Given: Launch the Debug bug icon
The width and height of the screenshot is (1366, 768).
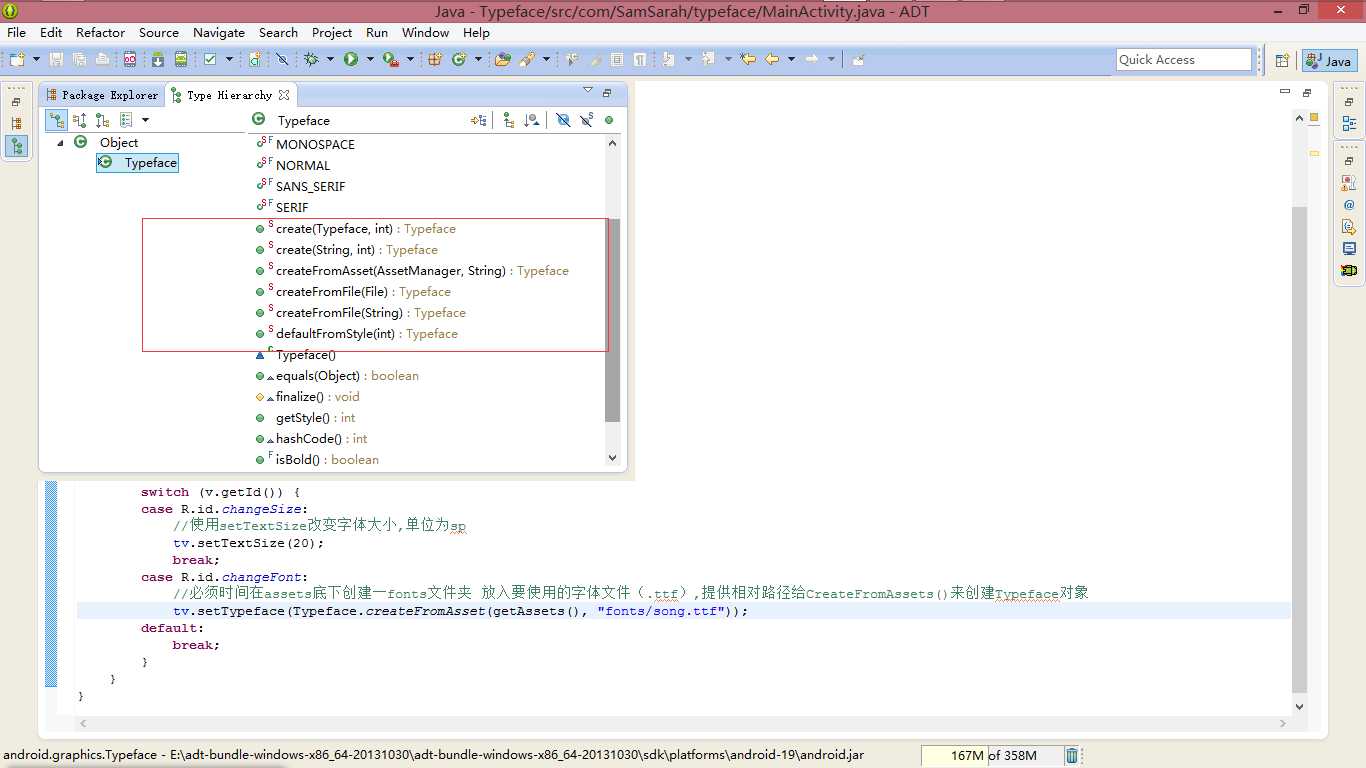Looking at the screenshot, I should (311, 60).
